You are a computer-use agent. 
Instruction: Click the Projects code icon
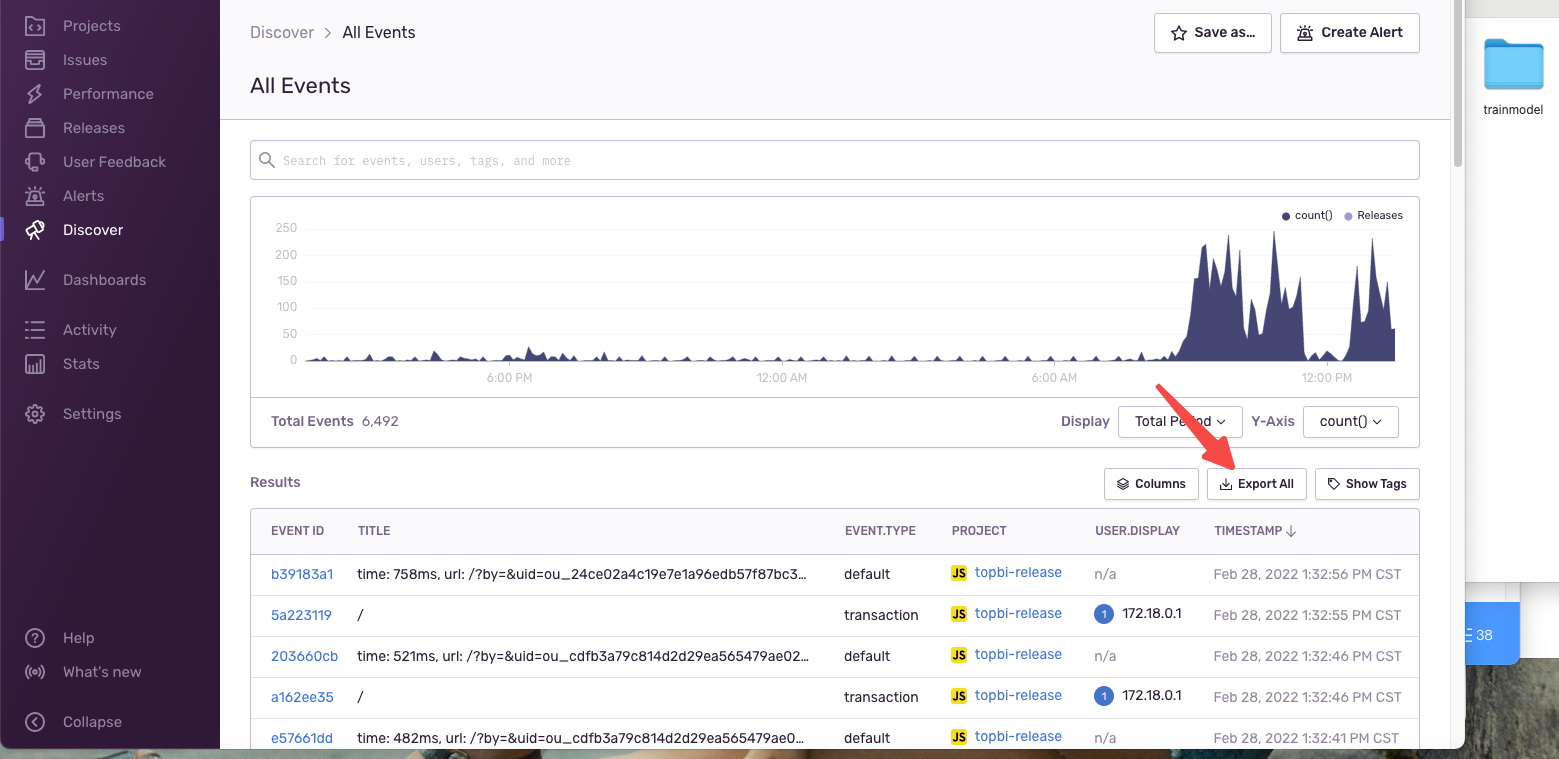35,26
